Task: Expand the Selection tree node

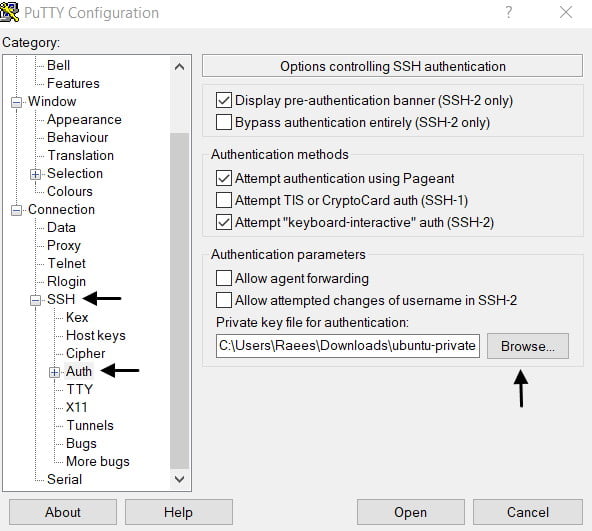Action: coord(35,174)
